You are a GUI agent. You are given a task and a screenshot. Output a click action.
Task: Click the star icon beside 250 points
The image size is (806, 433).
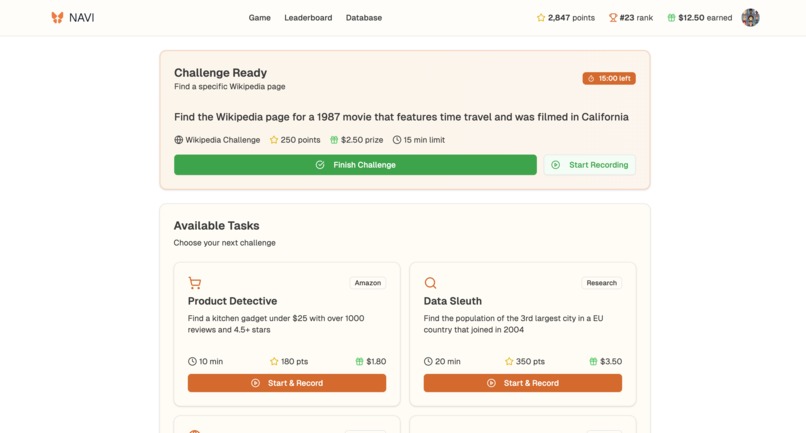pos(274,140)
